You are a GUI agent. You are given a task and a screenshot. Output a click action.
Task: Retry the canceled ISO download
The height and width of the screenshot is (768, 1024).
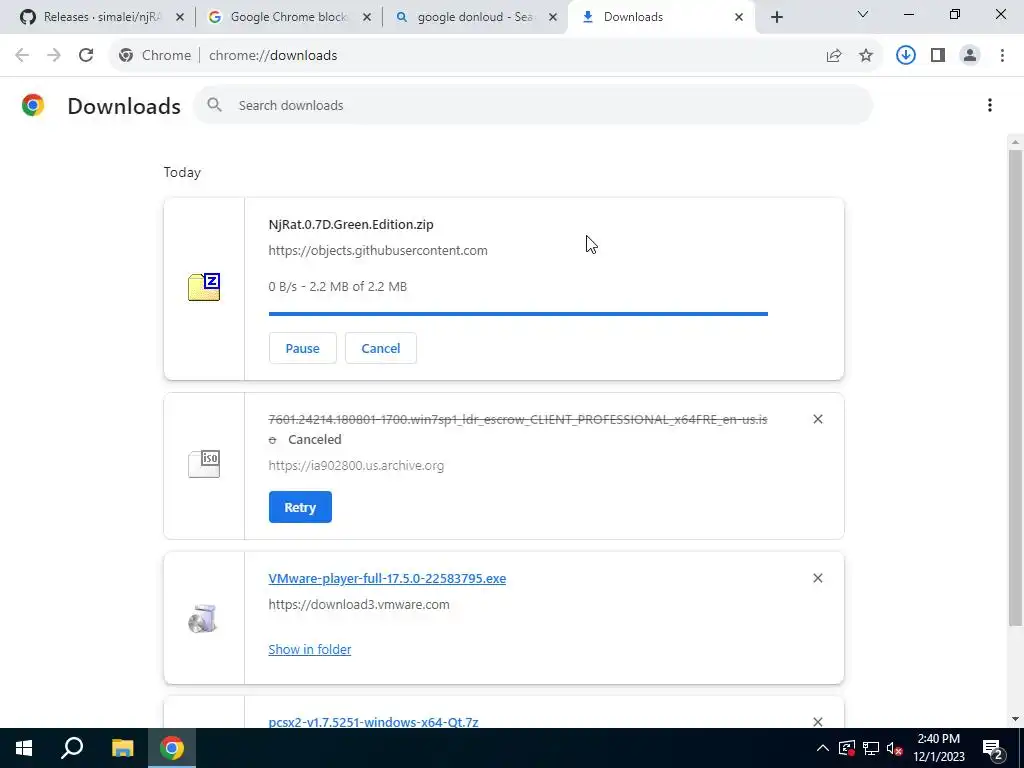click(x=300, y=507)
